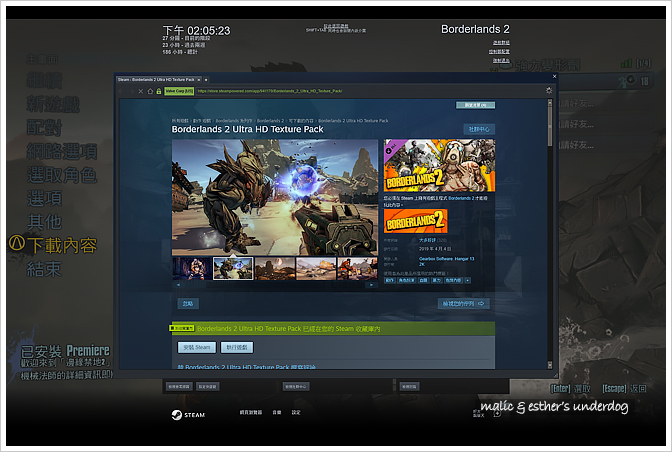Image resolution: width=672 pixels, height=452 pixels.
Task: Click the yellow in-library badge
Action: [x=182, y=328]
